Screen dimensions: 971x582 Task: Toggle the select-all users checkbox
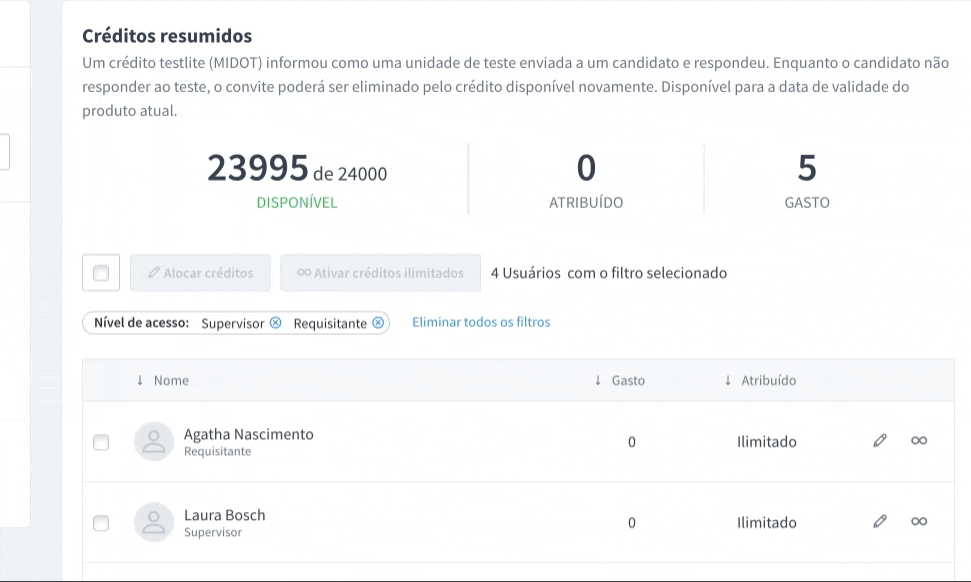pos(101,273)
